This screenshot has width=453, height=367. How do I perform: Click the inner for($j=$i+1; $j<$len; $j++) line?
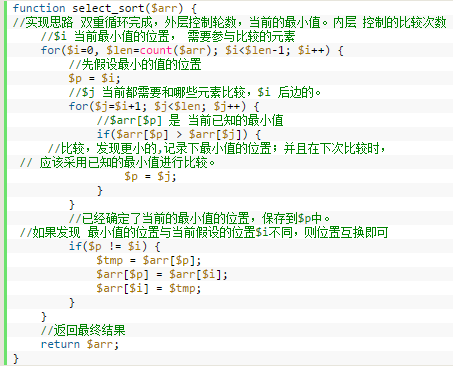(164, 106)
